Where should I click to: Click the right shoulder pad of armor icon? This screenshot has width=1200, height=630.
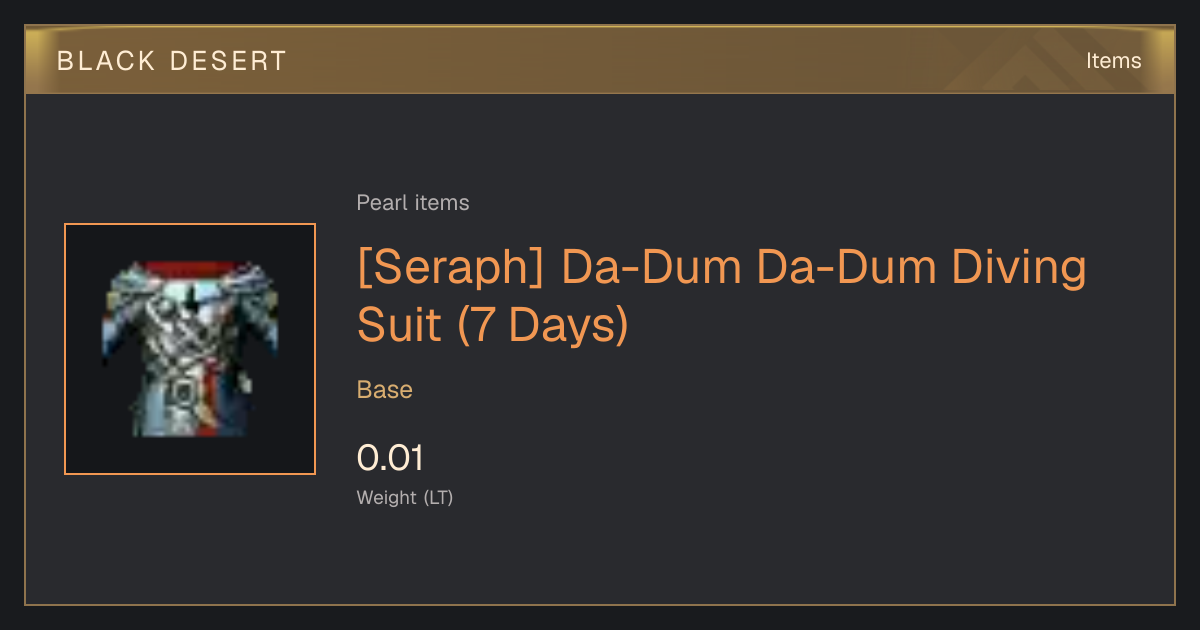pyautogui.click(x=254, y=285)
